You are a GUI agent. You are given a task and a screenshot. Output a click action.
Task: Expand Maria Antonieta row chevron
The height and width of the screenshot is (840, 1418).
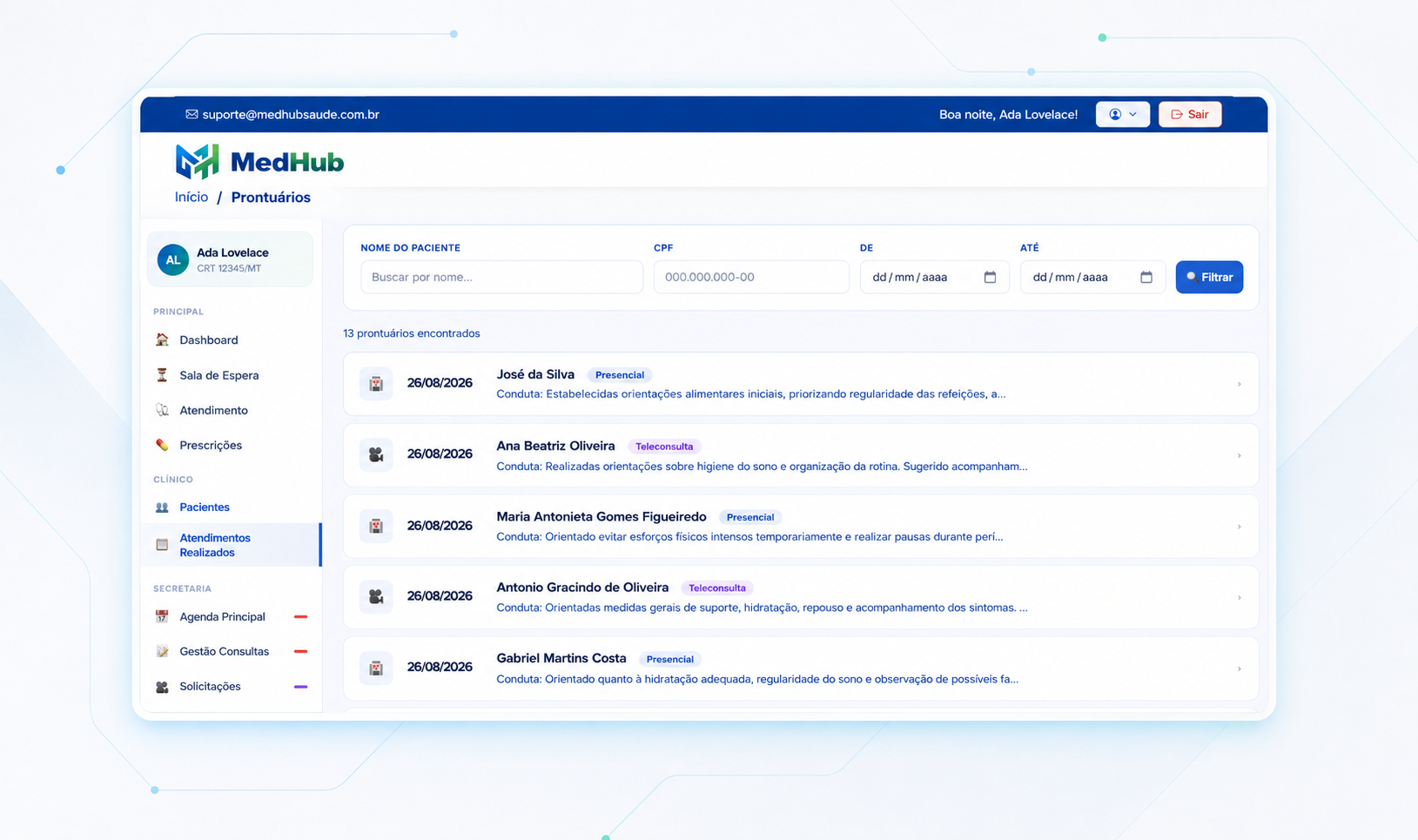point(1239,527)
